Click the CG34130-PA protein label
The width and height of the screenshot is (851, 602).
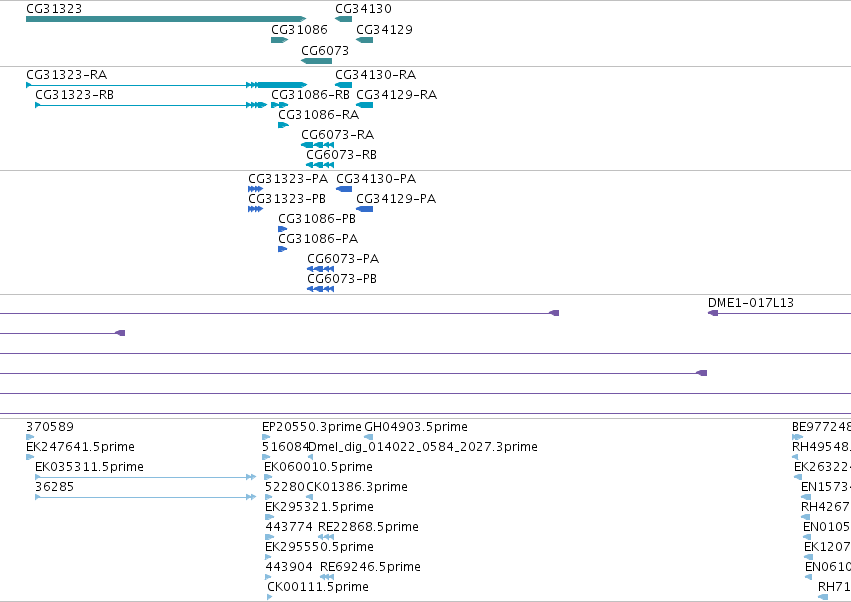tap(376, 179)
